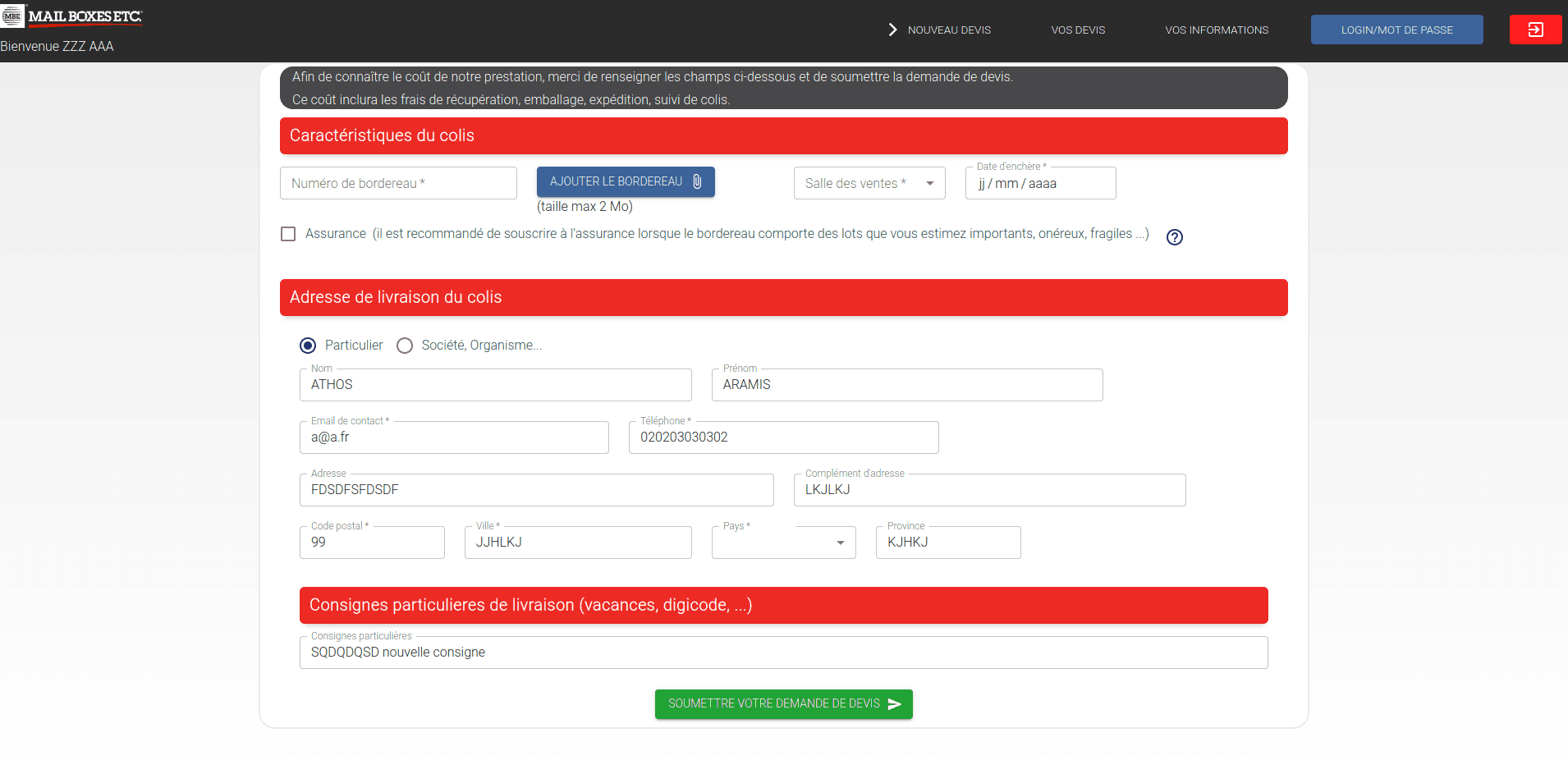Click the chevron arrow beside Nouveau Devis

pos(892,30)
